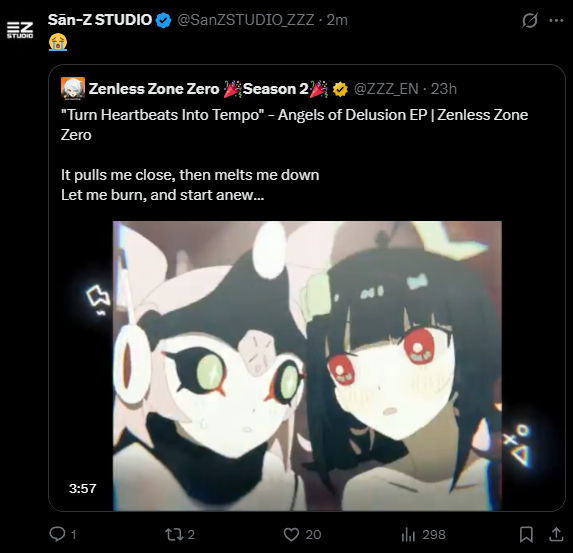View post analytics bar chart icon

pyautogui.click(x=409, y=535)
